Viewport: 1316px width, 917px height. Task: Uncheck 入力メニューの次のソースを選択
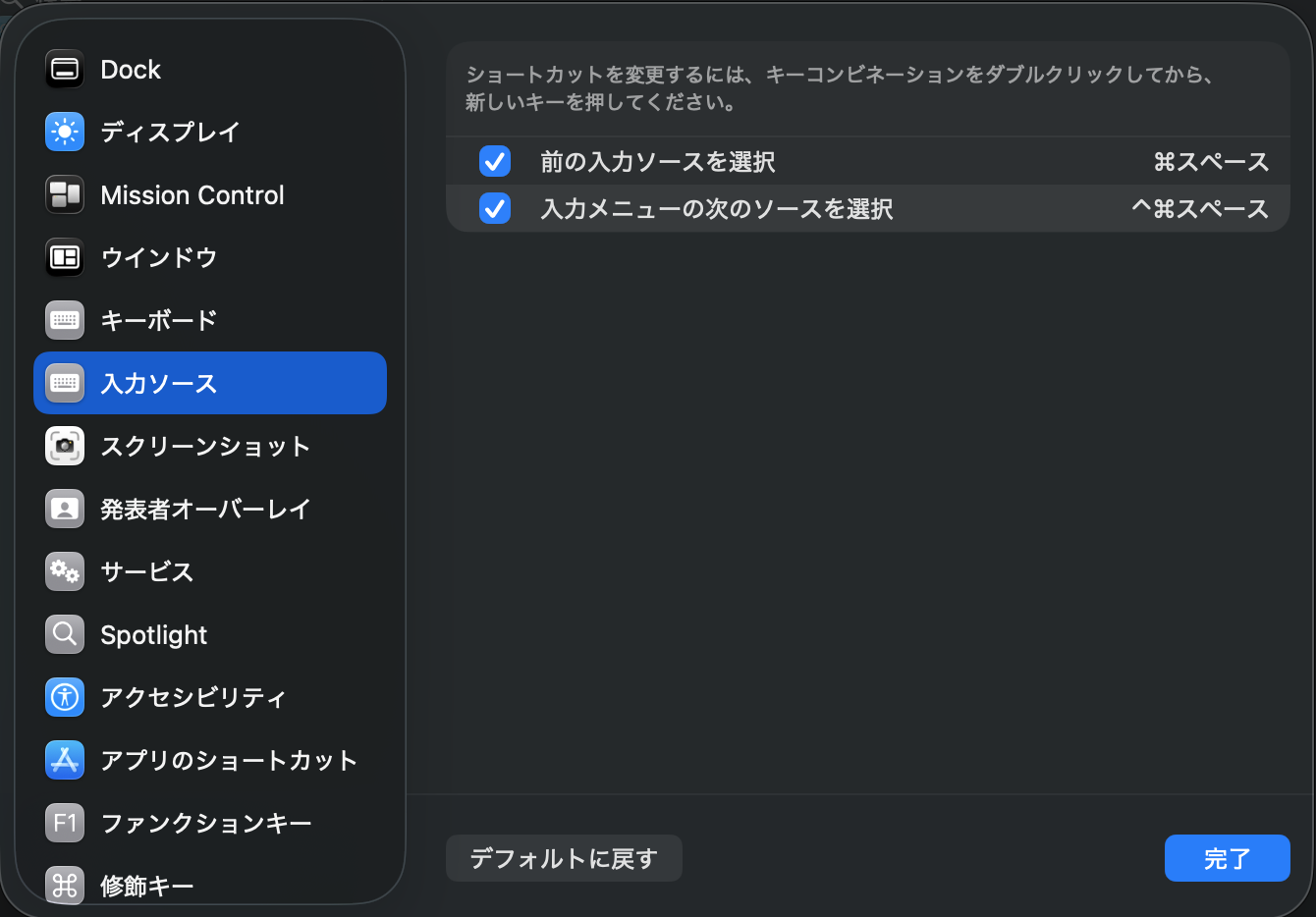click(x=495, y=208)
